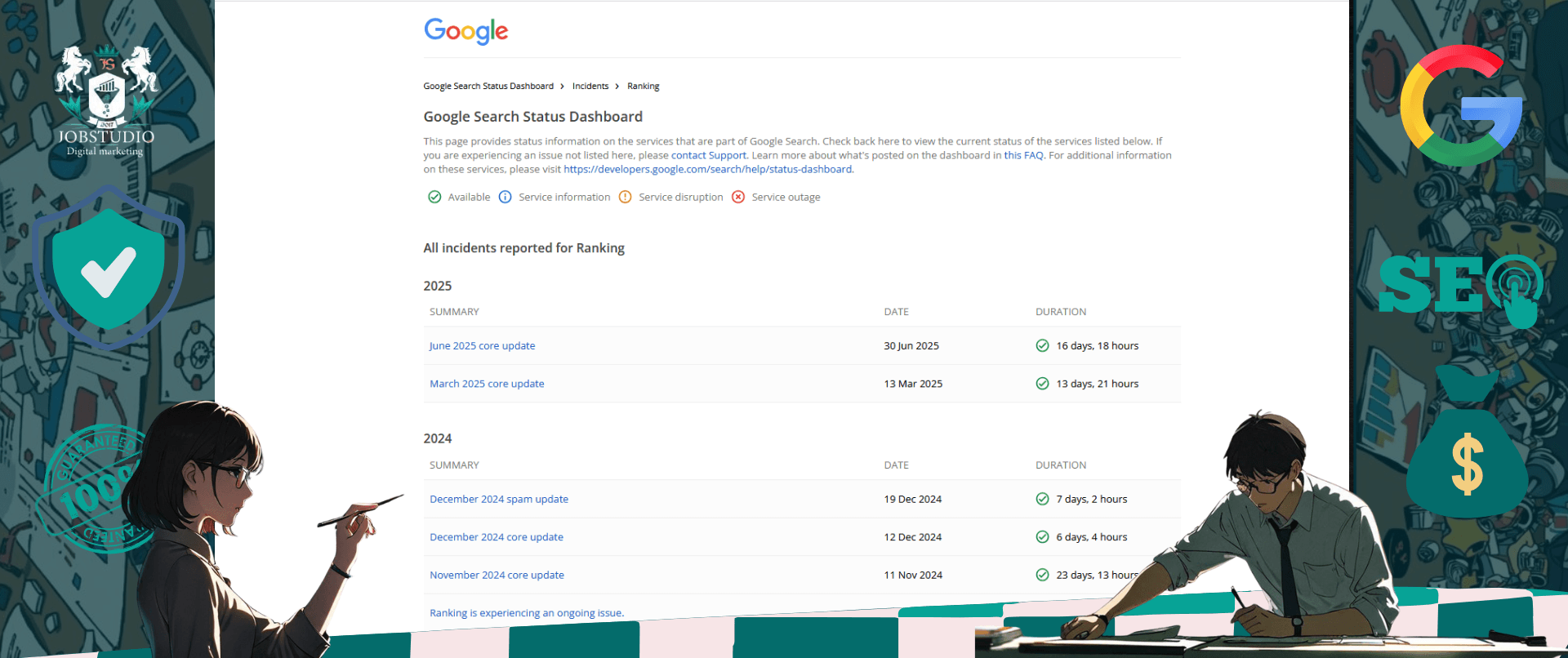Open the December 2024 spam update incident

499,500
